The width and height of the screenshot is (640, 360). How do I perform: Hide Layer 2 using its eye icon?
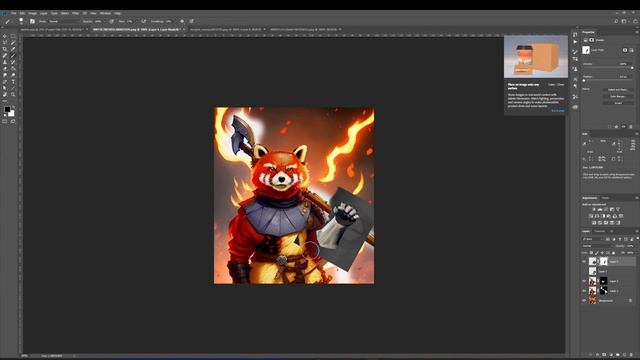click(584, 281)
